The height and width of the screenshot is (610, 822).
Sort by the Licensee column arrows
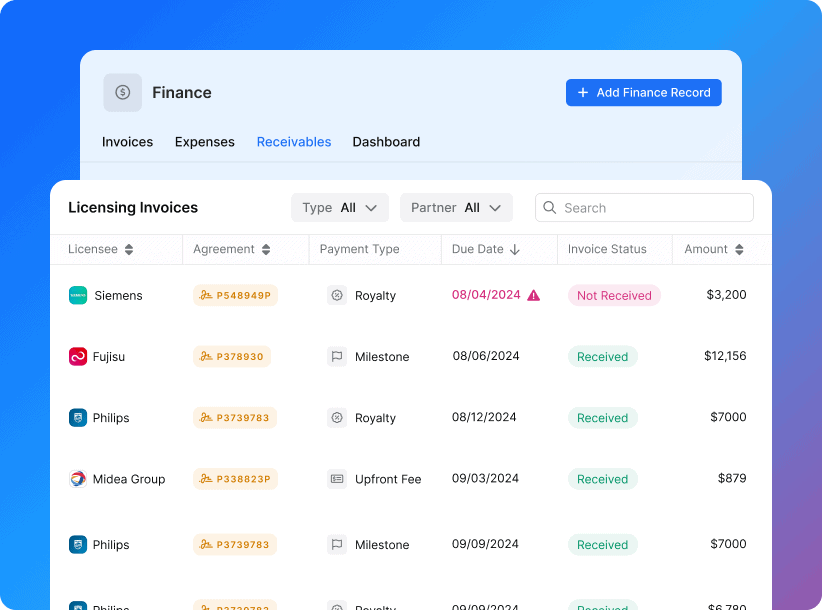129,250
